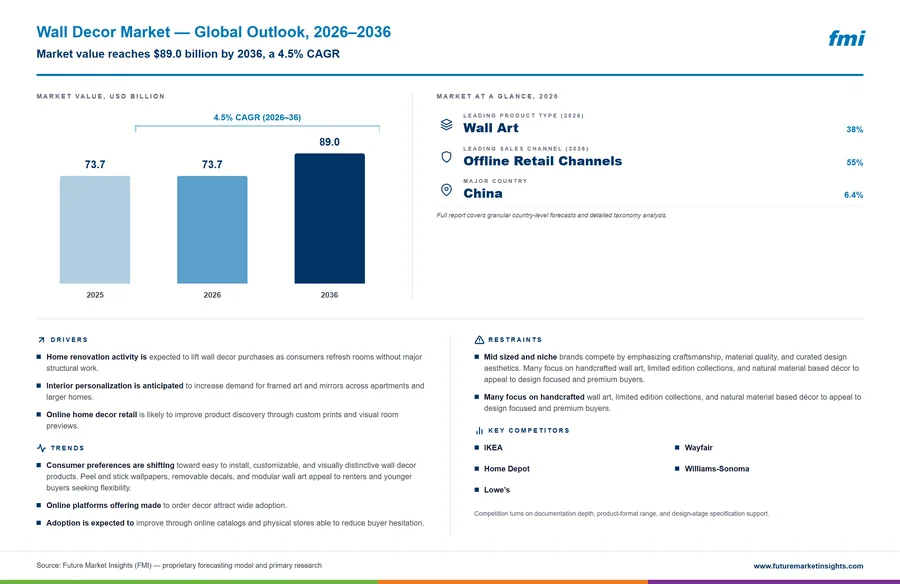Click the 89.0 value label
This screenshot has width=900, height=584.
coord(329,142)
